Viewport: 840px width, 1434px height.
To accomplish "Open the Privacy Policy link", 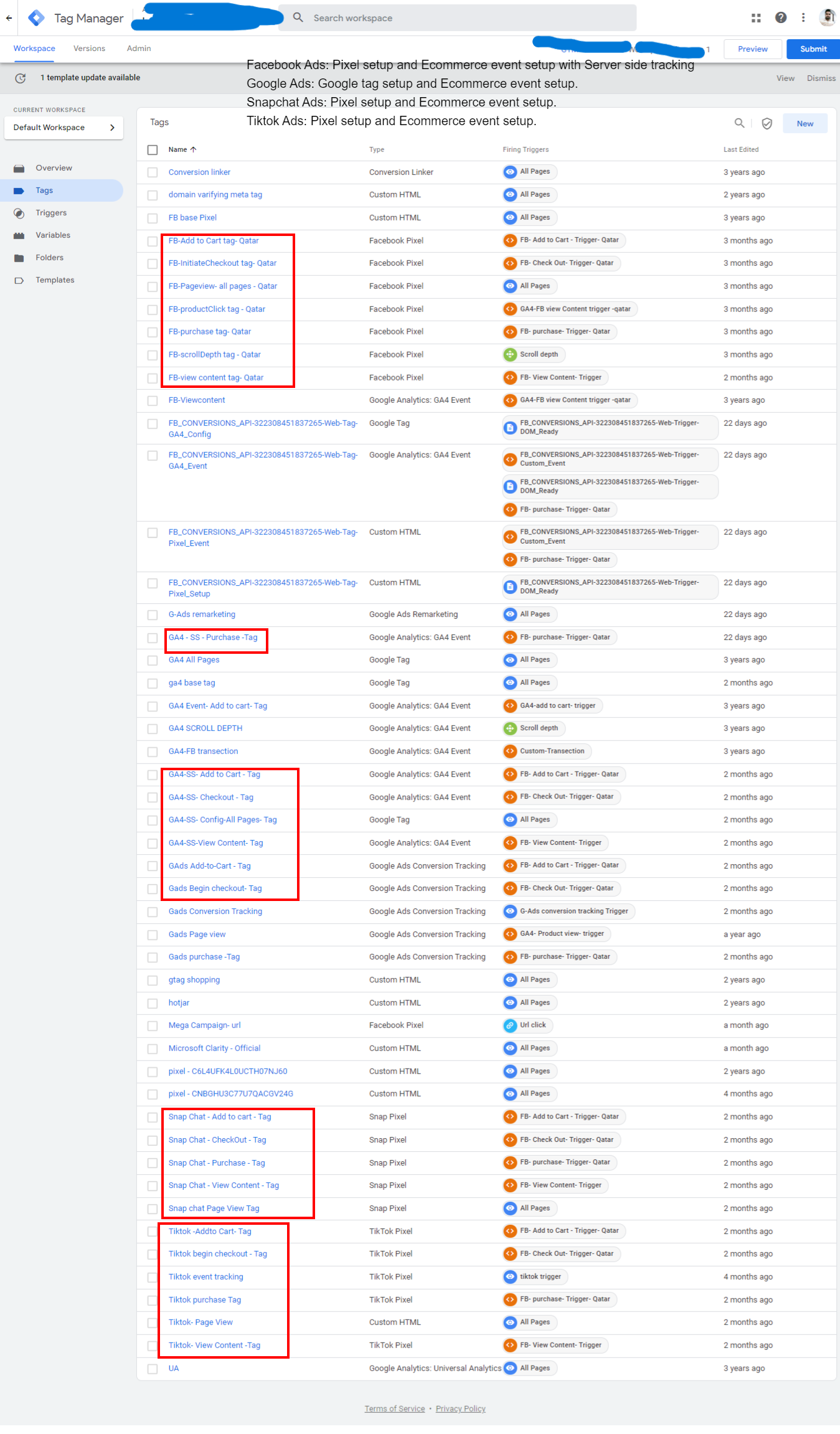I will click(x=460, y=1408).
